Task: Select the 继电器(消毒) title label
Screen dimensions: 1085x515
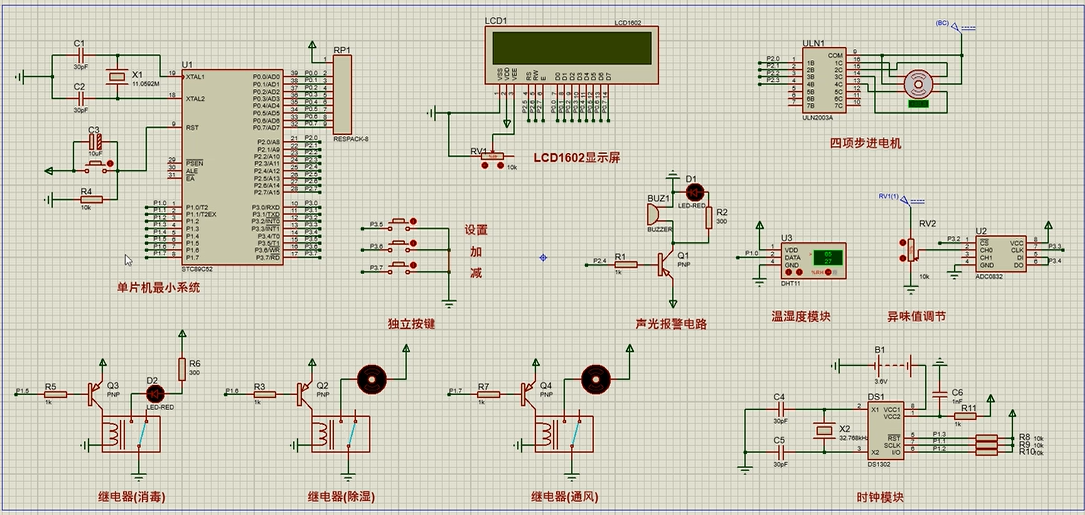Action: pos(131,496)
